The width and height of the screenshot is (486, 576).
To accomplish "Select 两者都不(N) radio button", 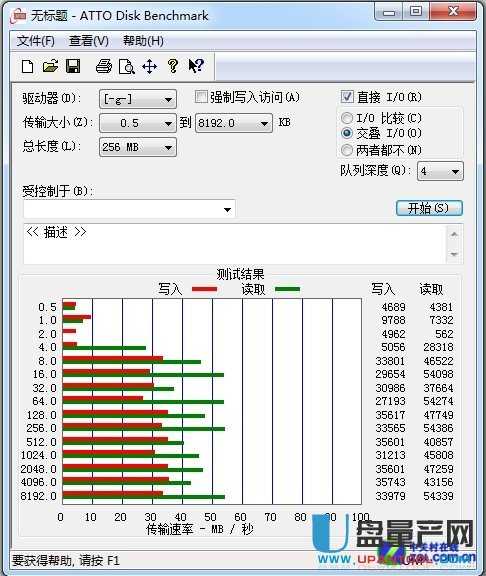I will point(347,150).
